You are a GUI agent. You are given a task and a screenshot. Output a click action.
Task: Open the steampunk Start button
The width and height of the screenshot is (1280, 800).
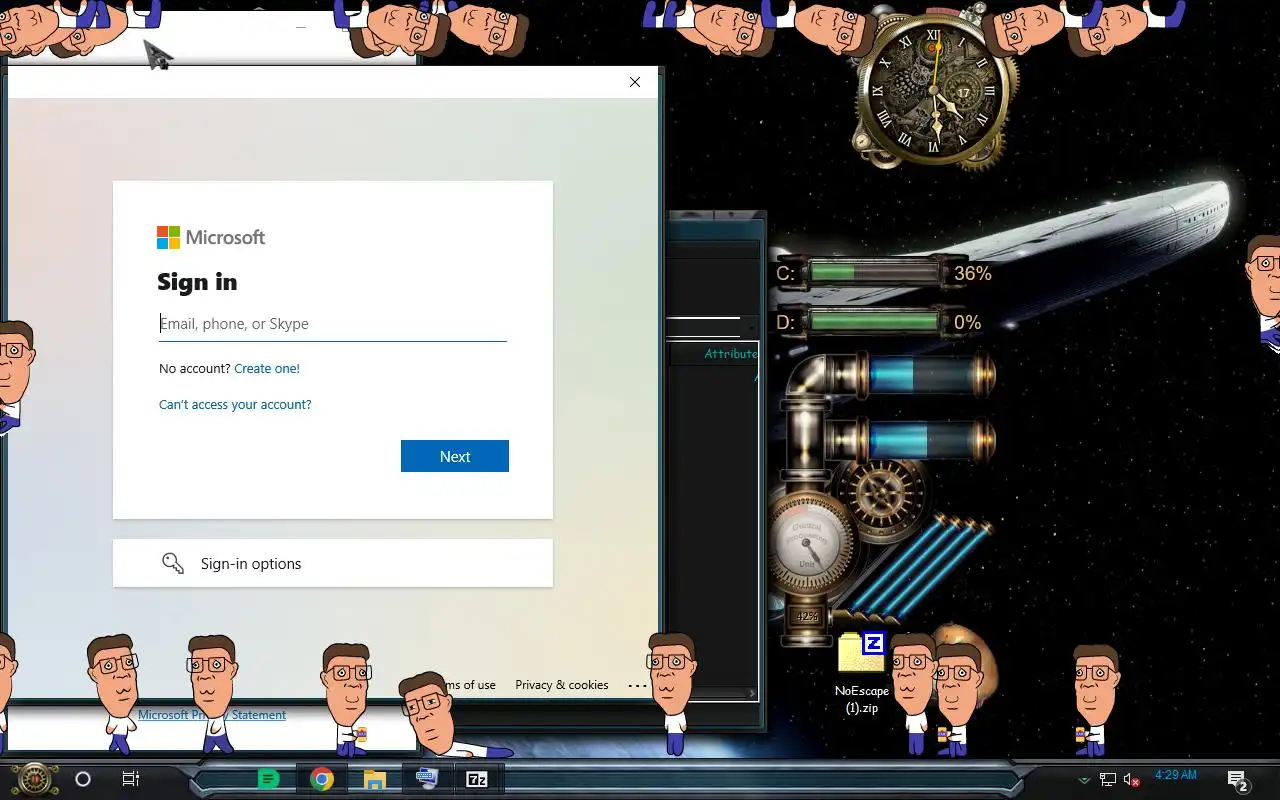pos(34,778)
